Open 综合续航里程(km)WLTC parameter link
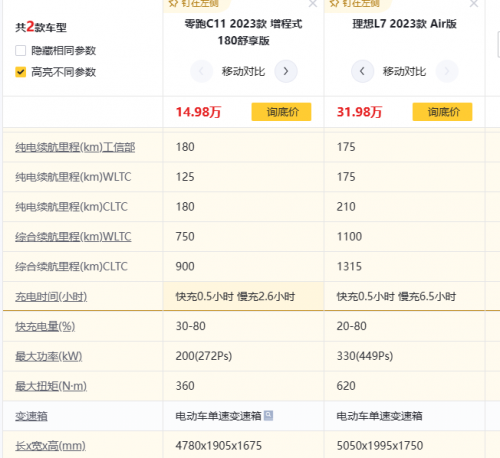This screenshot has width=500, height=458. [x=73, y=237]
